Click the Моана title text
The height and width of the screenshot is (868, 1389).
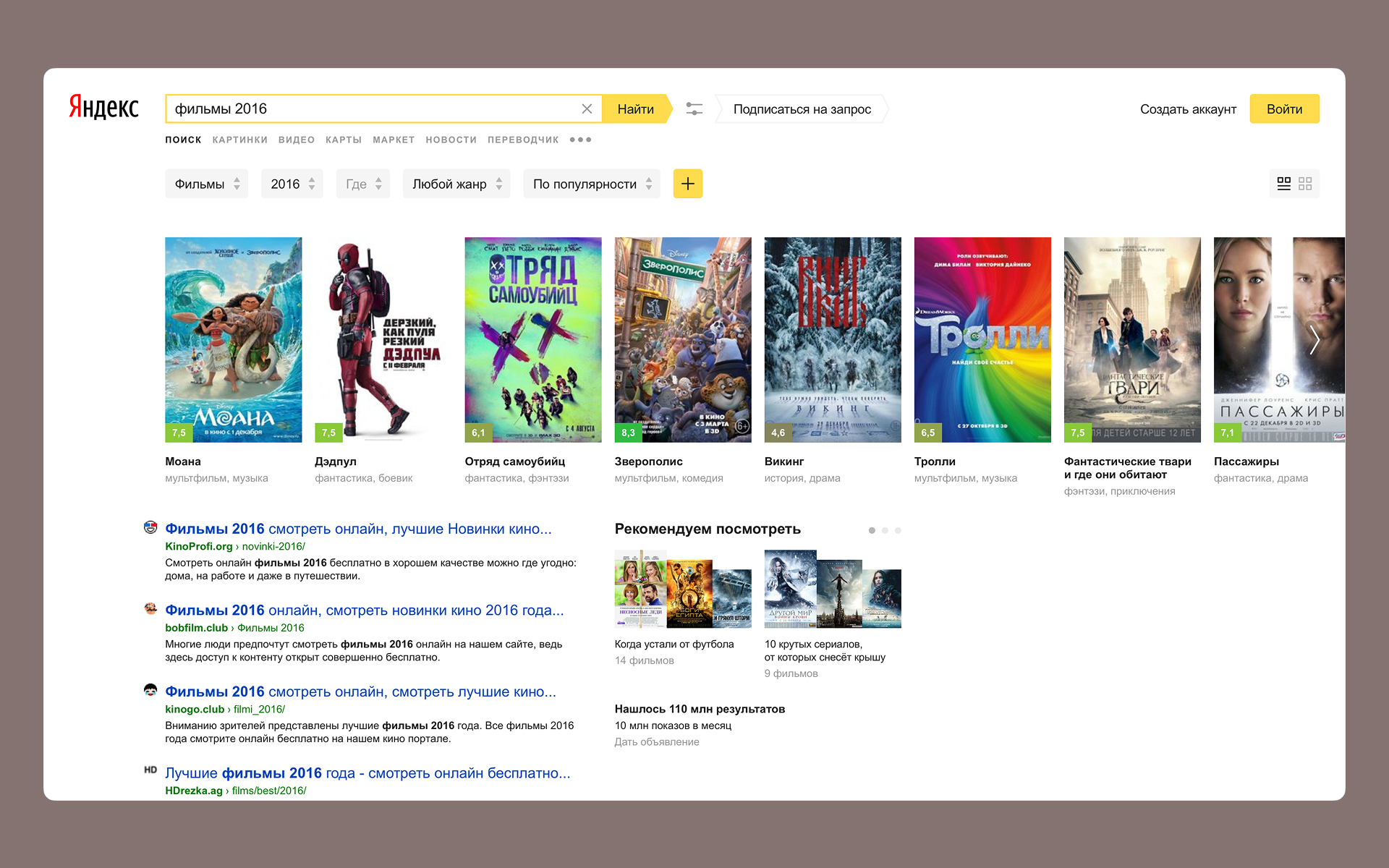pos(183,461)
